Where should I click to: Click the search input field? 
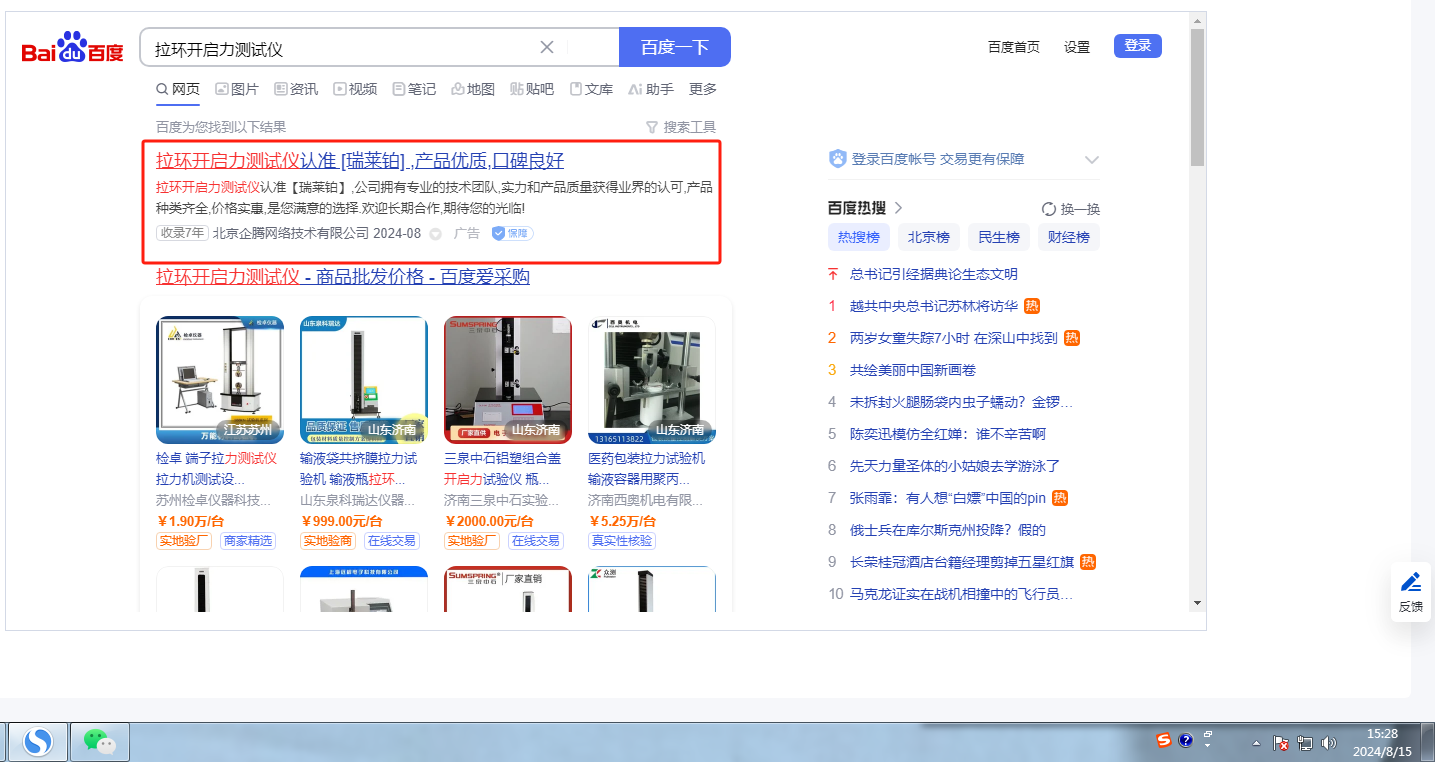coord(345,47)
